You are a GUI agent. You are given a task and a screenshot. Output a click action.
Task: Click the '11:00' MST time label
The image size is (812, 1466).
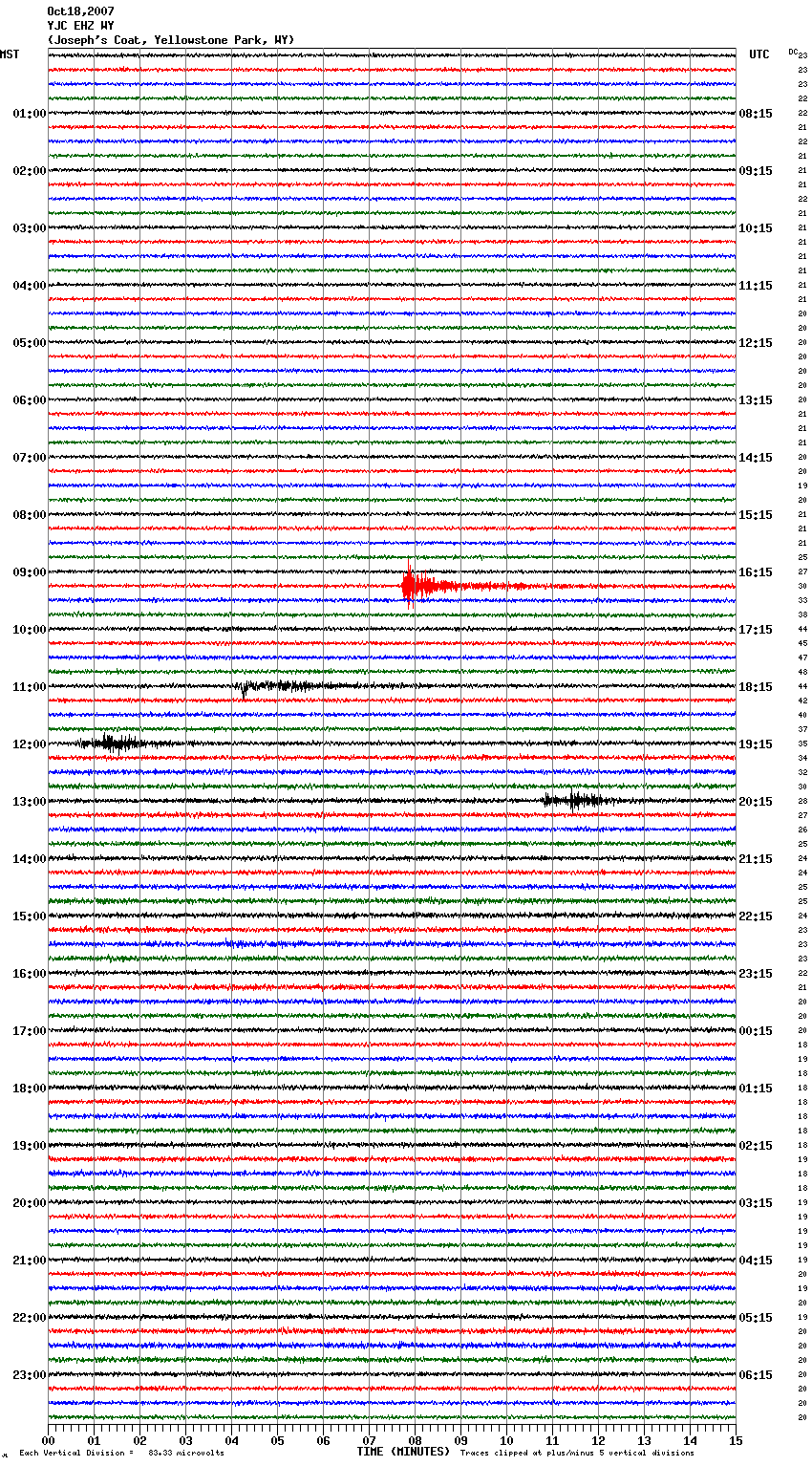click(x=29, y=687)
